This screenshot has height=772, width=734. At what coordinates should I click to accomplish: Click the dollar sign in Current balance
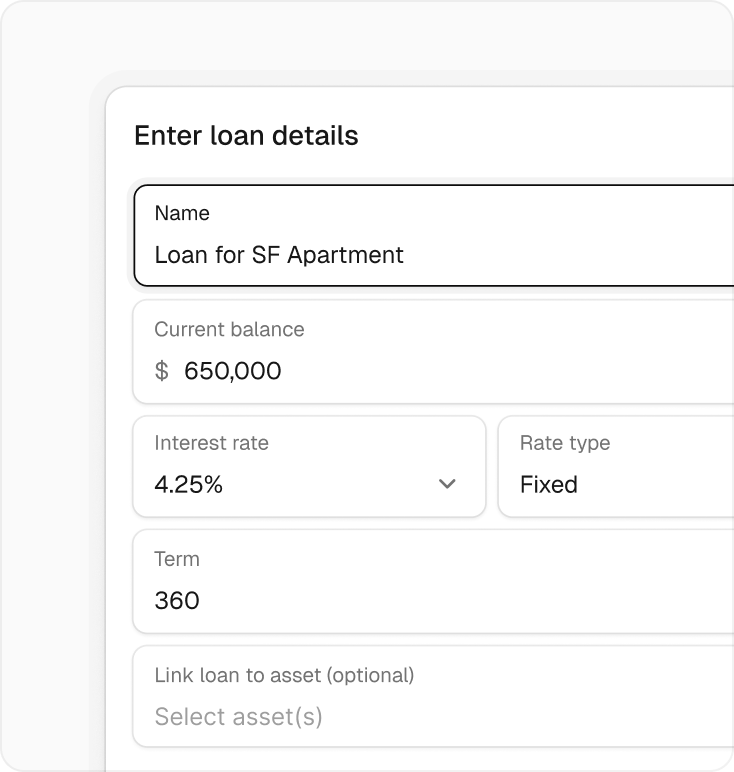(162, 371)
